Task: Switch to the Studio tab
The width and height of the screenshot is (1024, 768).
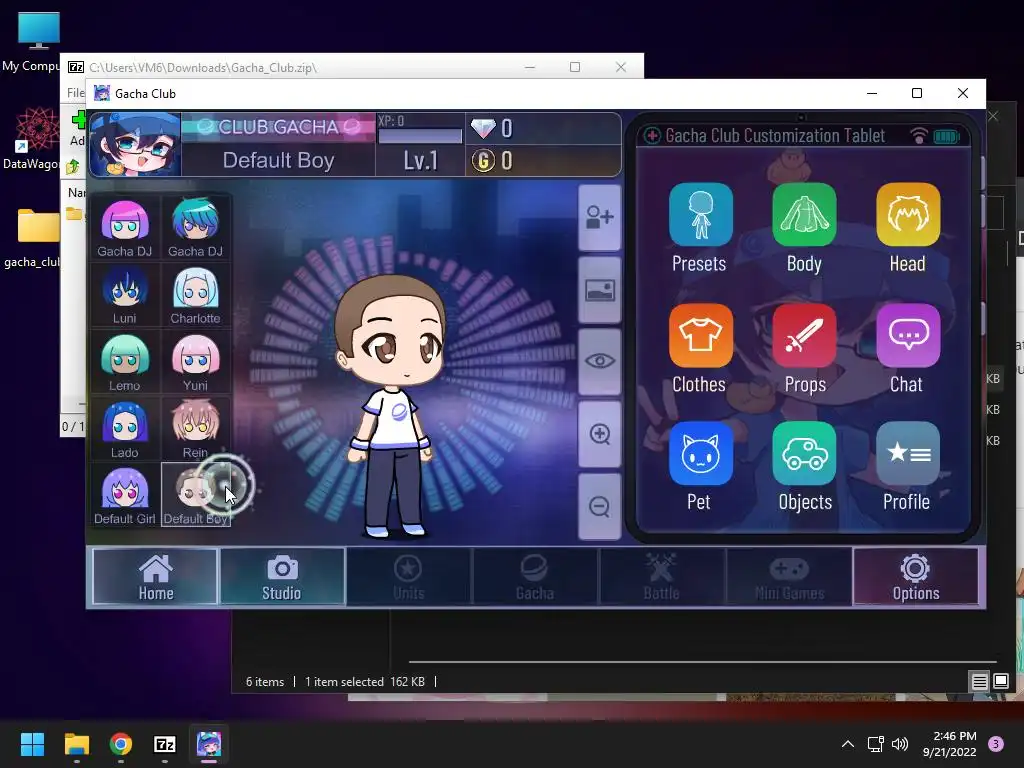Action: coord(282,577)
